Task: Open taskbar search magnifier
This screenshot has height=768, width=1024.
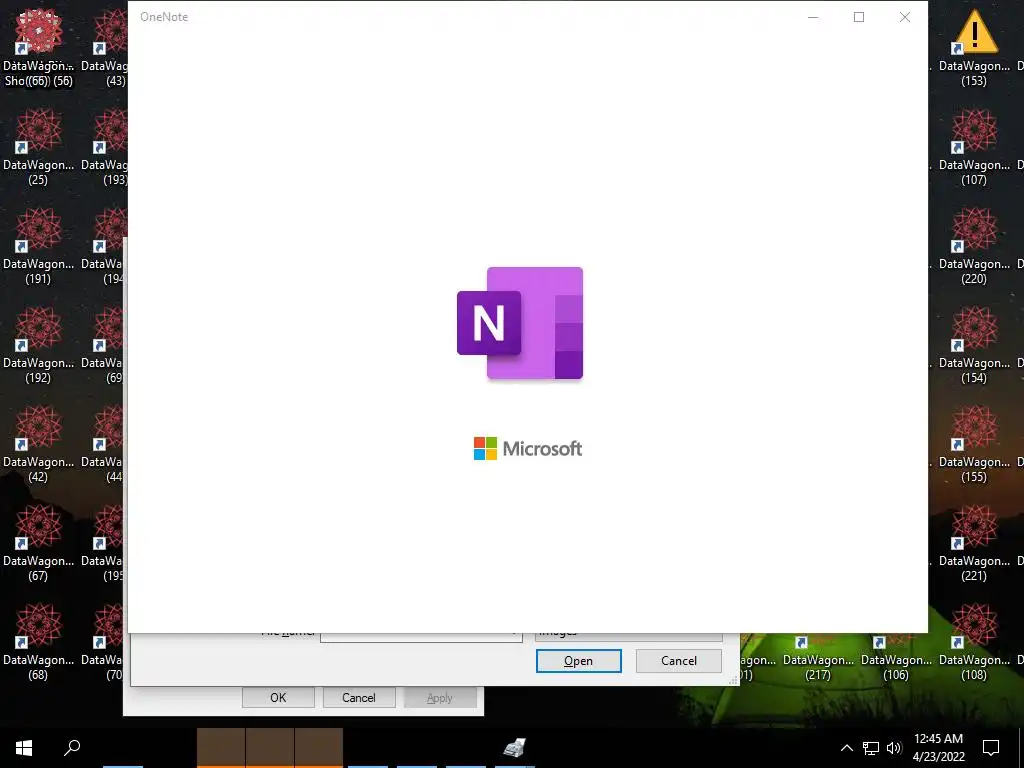Action: [x=72, y=748]
